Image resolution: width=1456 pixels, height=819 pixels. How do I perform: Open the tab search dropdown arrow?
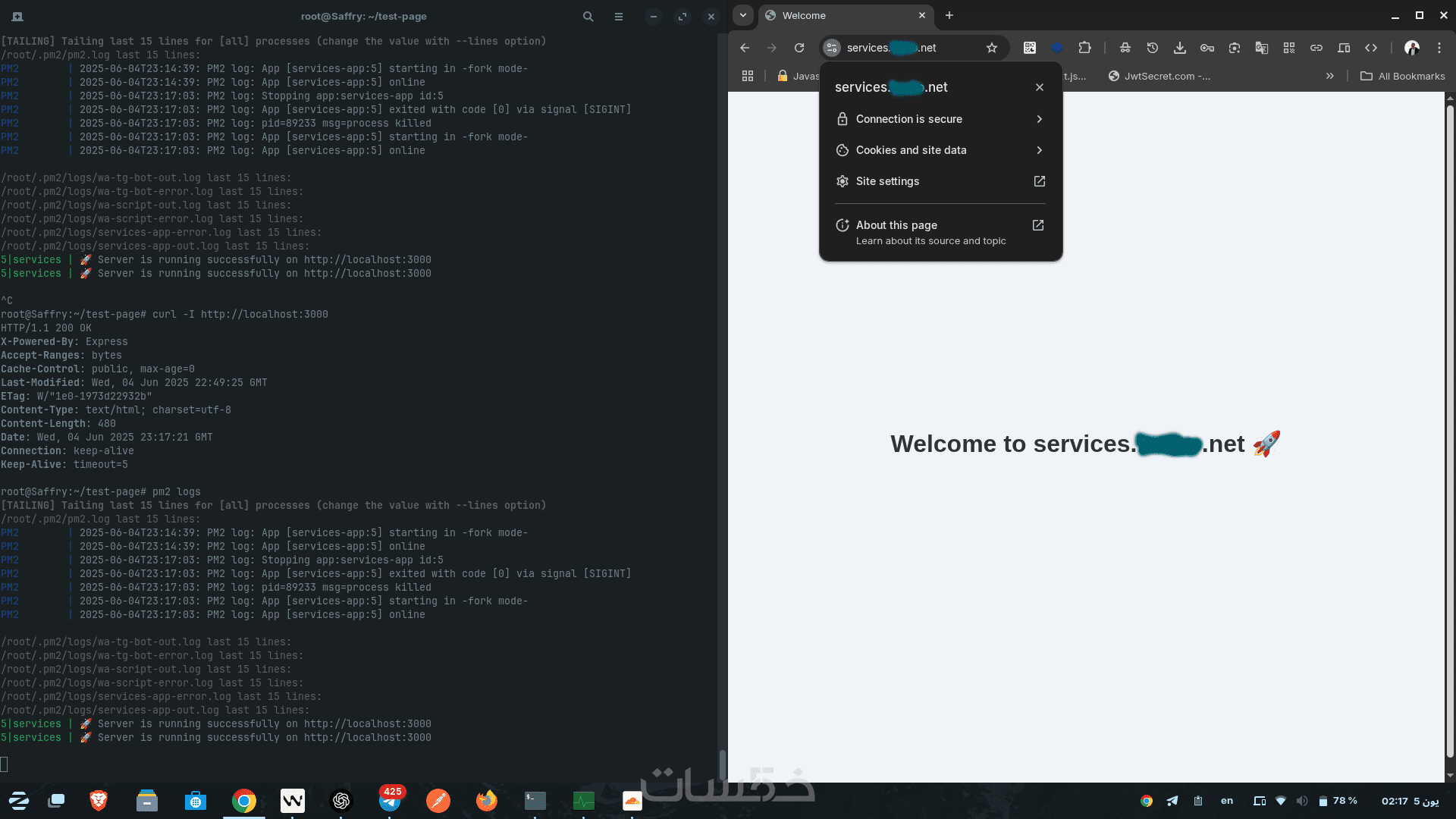pos(743,15)
